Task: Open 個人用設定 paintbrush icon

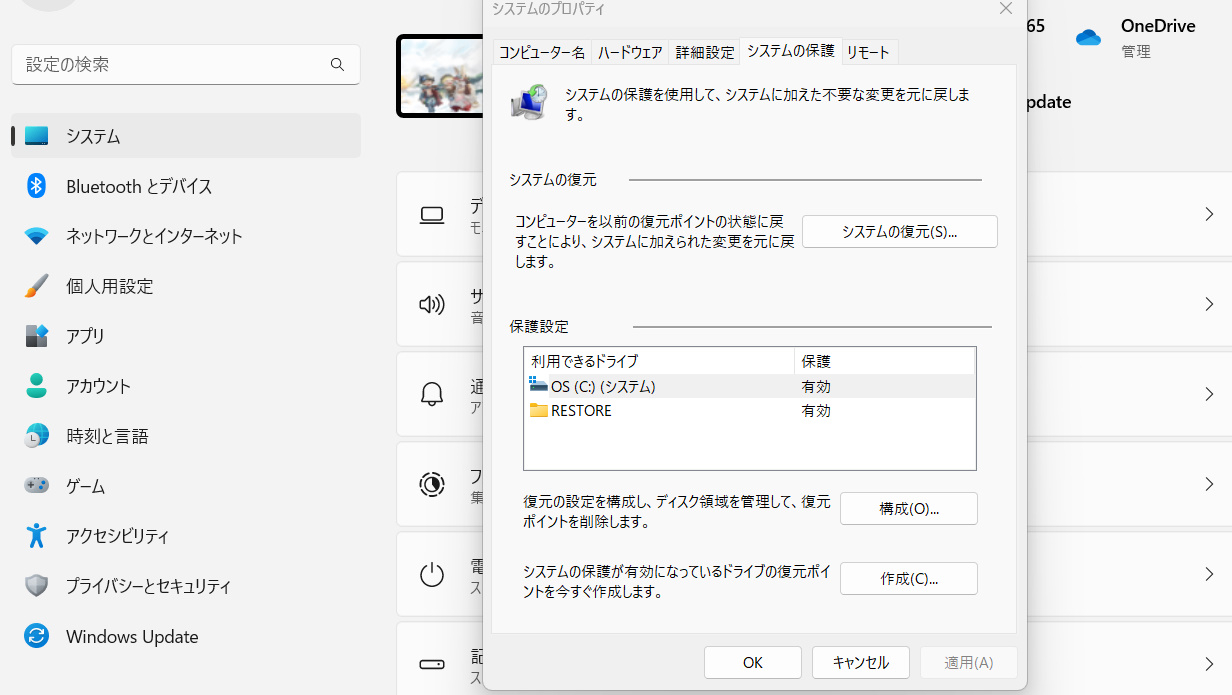Action: click(37, 286)
